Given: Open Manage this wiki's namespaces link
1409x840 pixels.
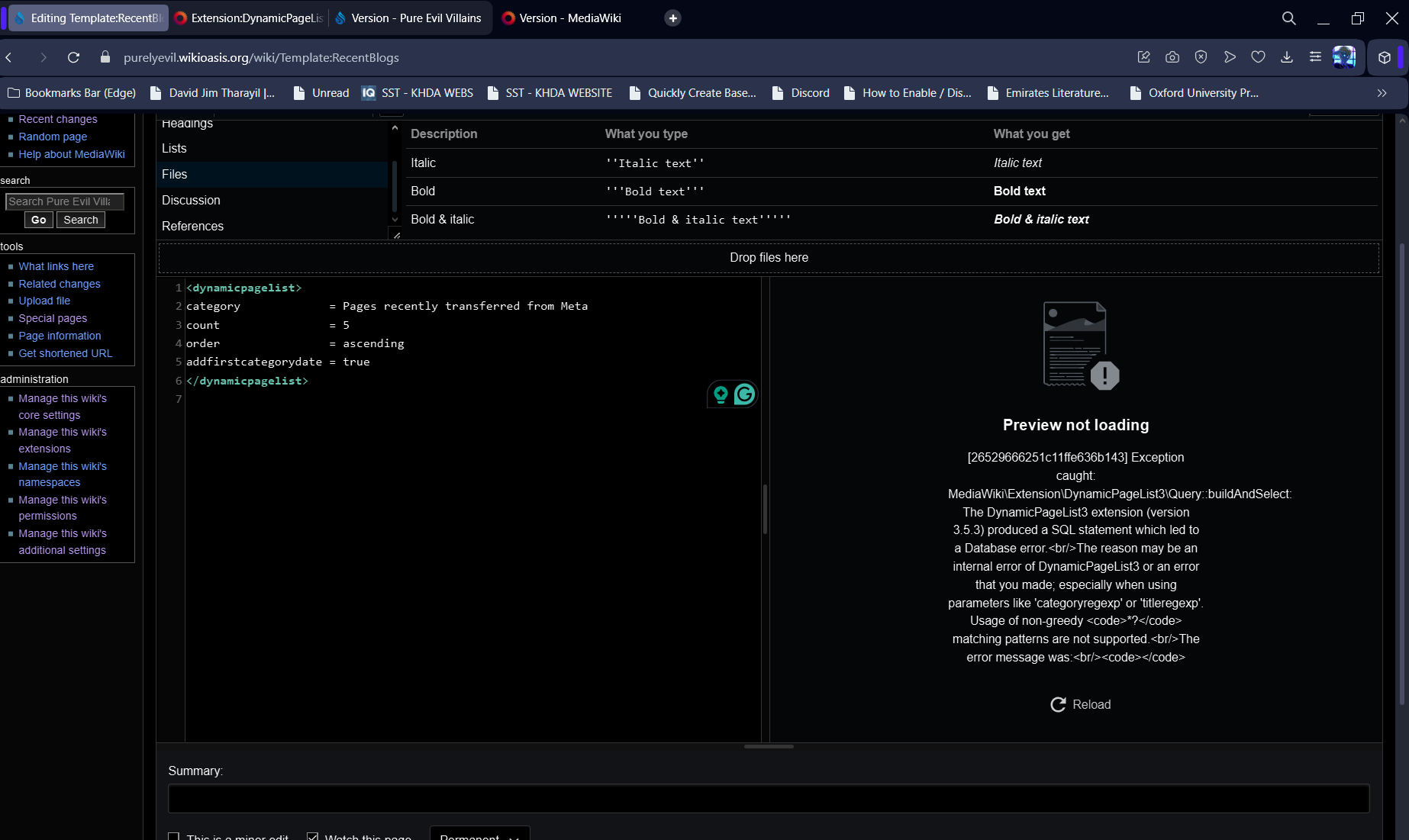Looking at the screenshot, I should [63, 475].
